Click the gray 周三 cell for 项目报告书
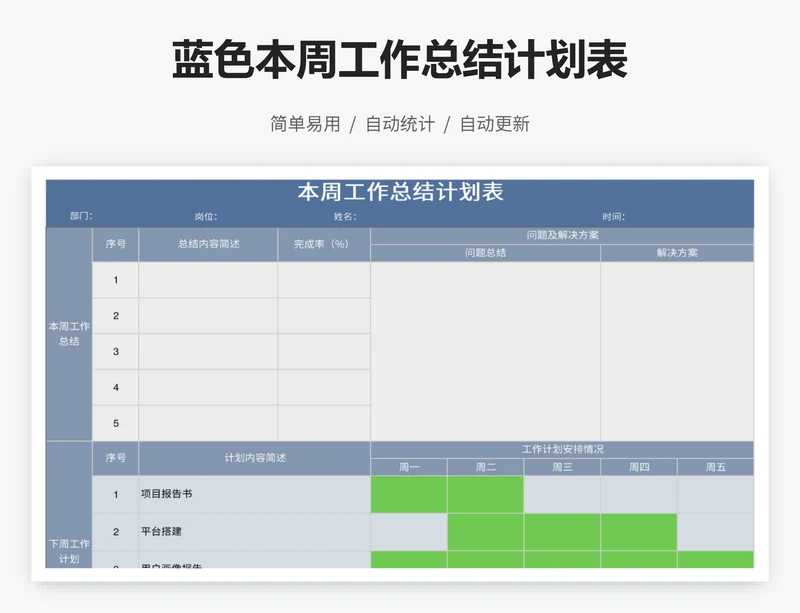This screenshot has width=800, height=613. [x=562, y=495]
